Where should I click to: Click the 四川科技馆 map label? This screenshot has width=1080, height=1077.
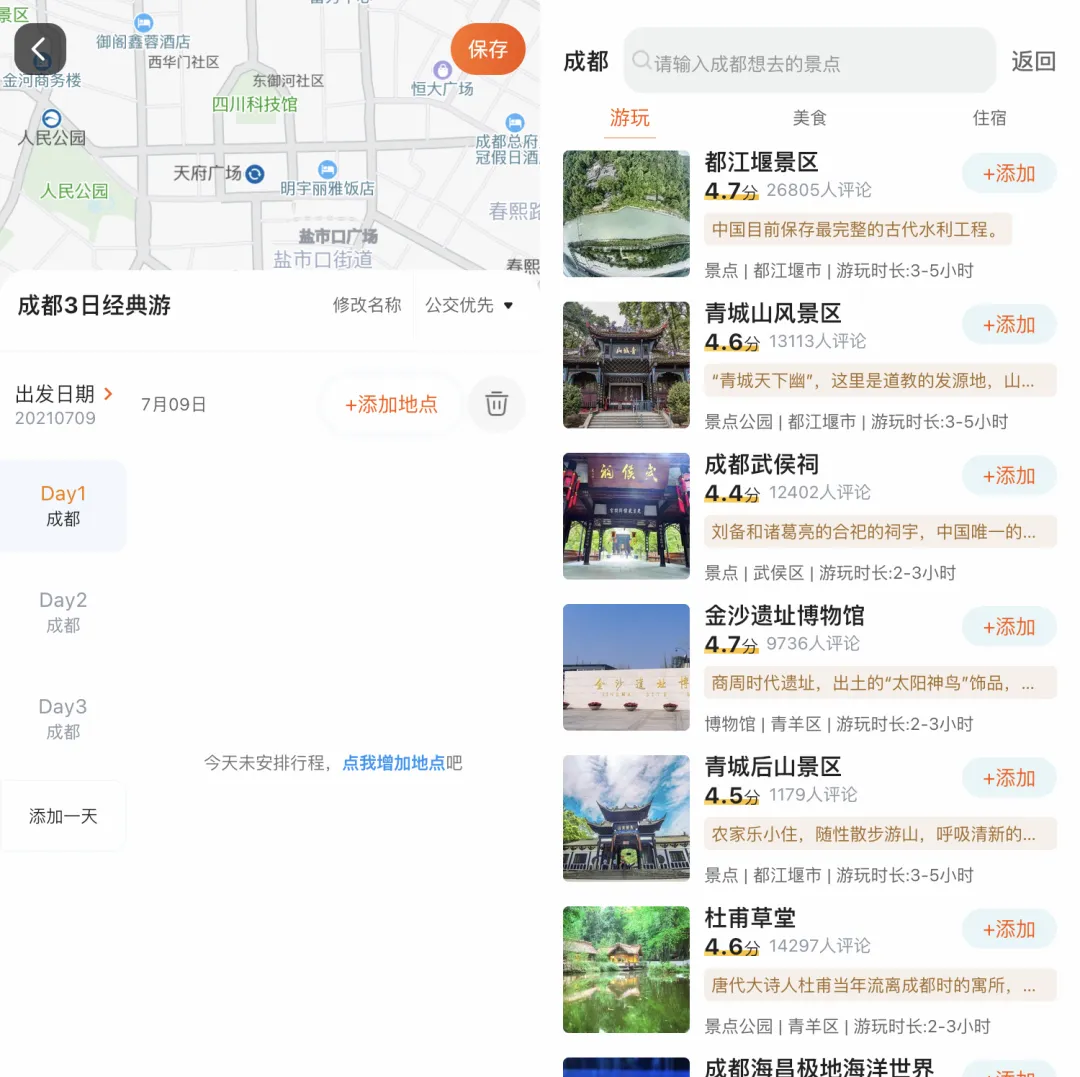tap(254, 104)
